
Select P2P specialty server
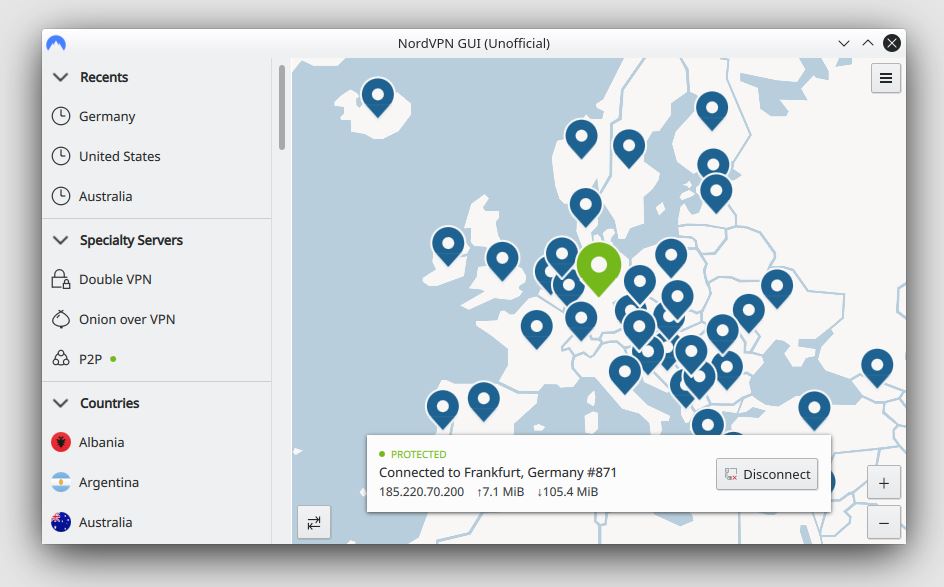157,359
